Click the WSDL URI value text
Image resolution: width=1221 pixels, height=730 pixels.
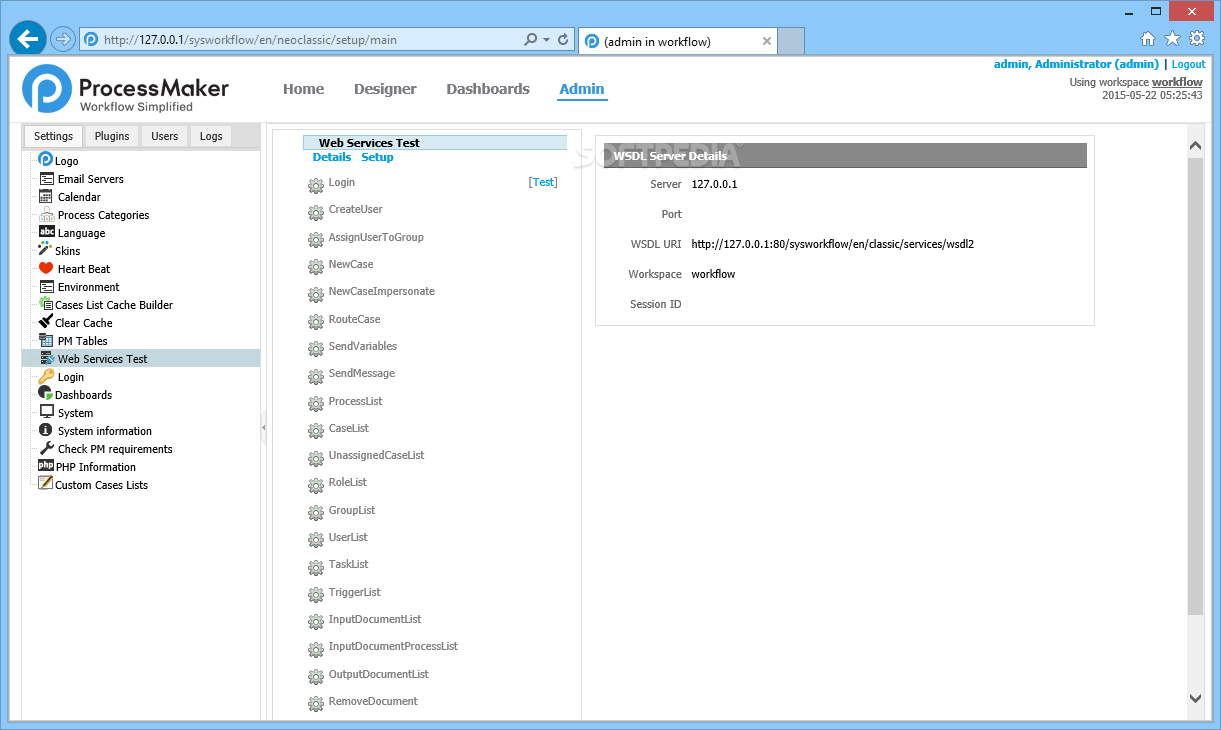pyautogui.click(x=832, y=243)
